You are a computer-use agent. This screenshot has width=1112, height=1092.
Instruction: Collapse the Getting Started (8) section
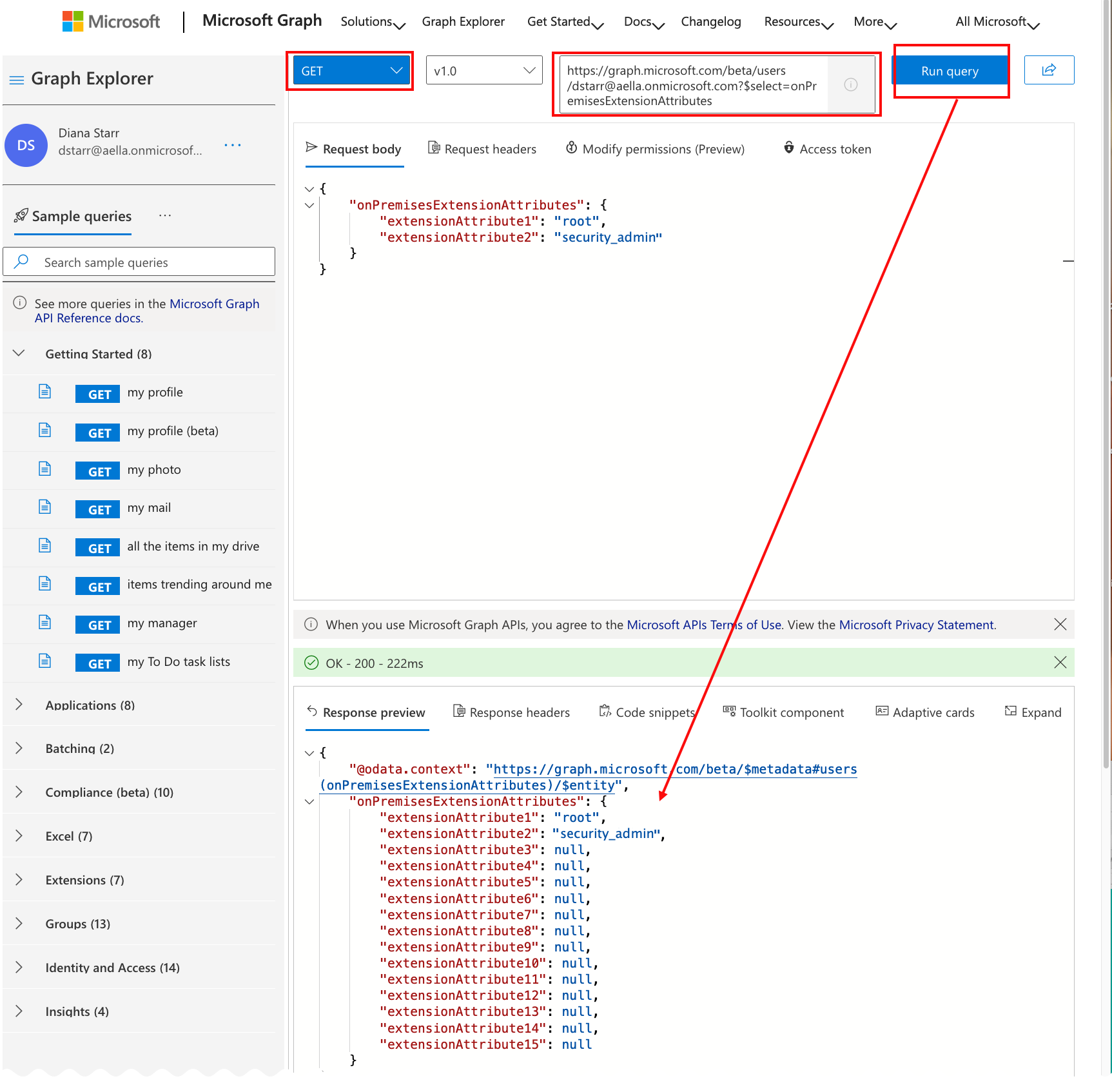click(19, 353)
